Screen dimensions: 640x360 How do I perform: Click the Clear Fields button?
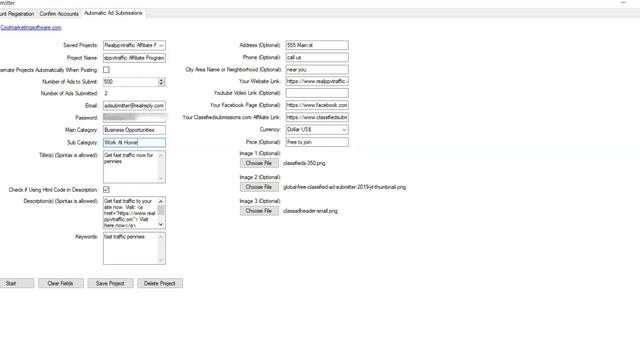(x=61, y=283)
